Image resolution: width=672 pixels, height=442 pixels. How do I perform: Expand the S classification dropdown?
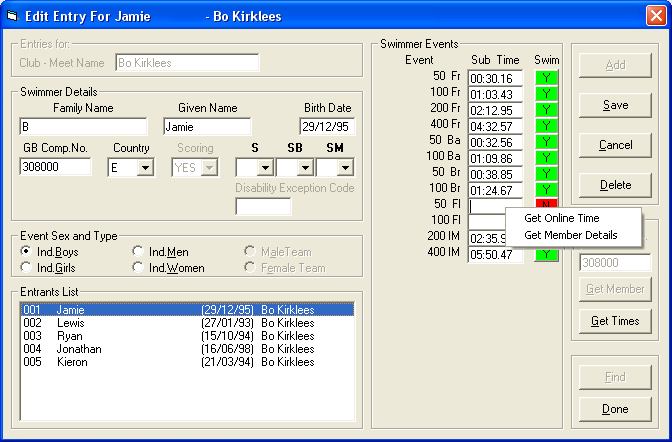click(x=264, y=168)
